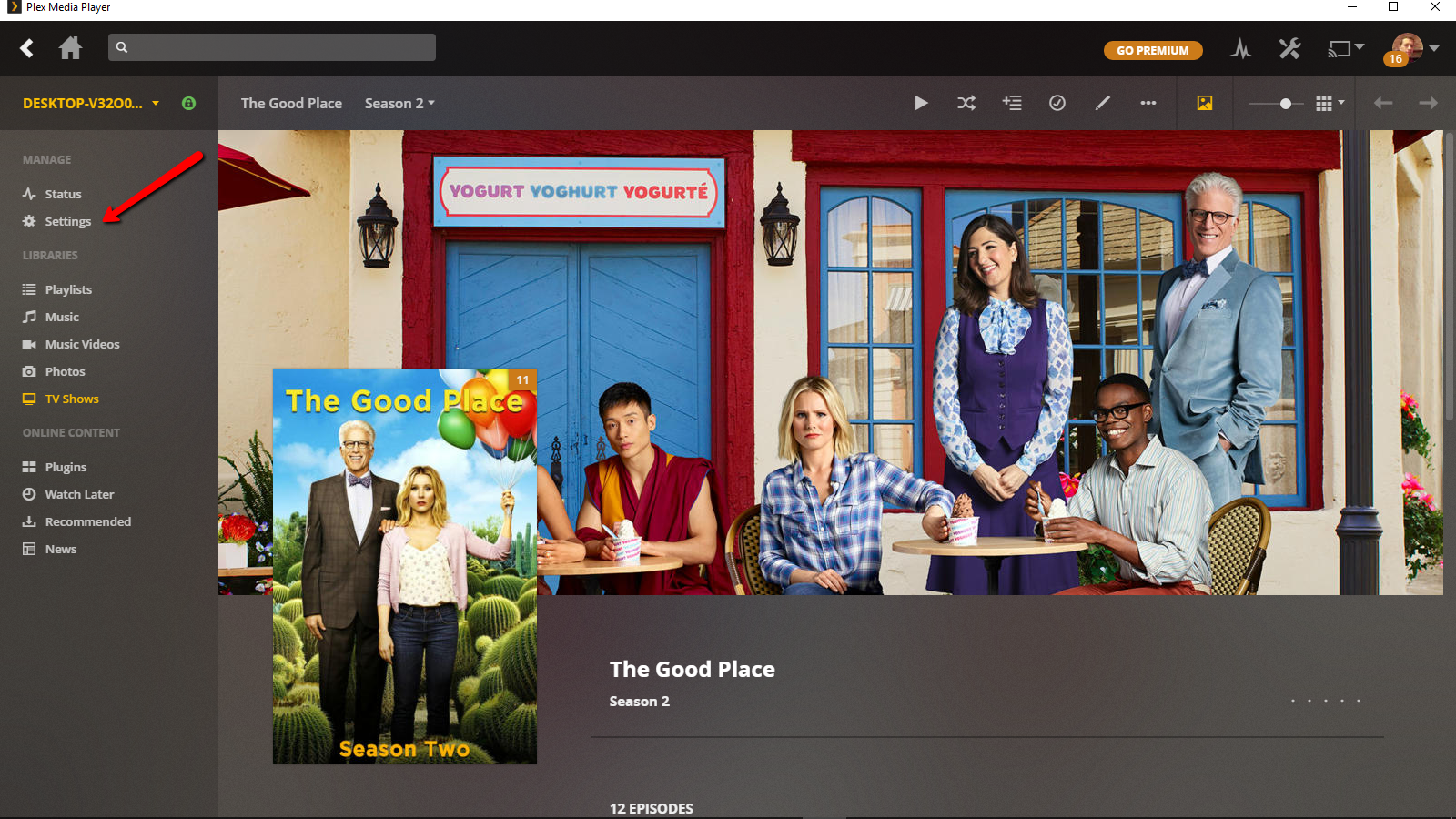Click the Recommended download-tray icon
This screenshot has width=1456, height=819.
point(29,521)
